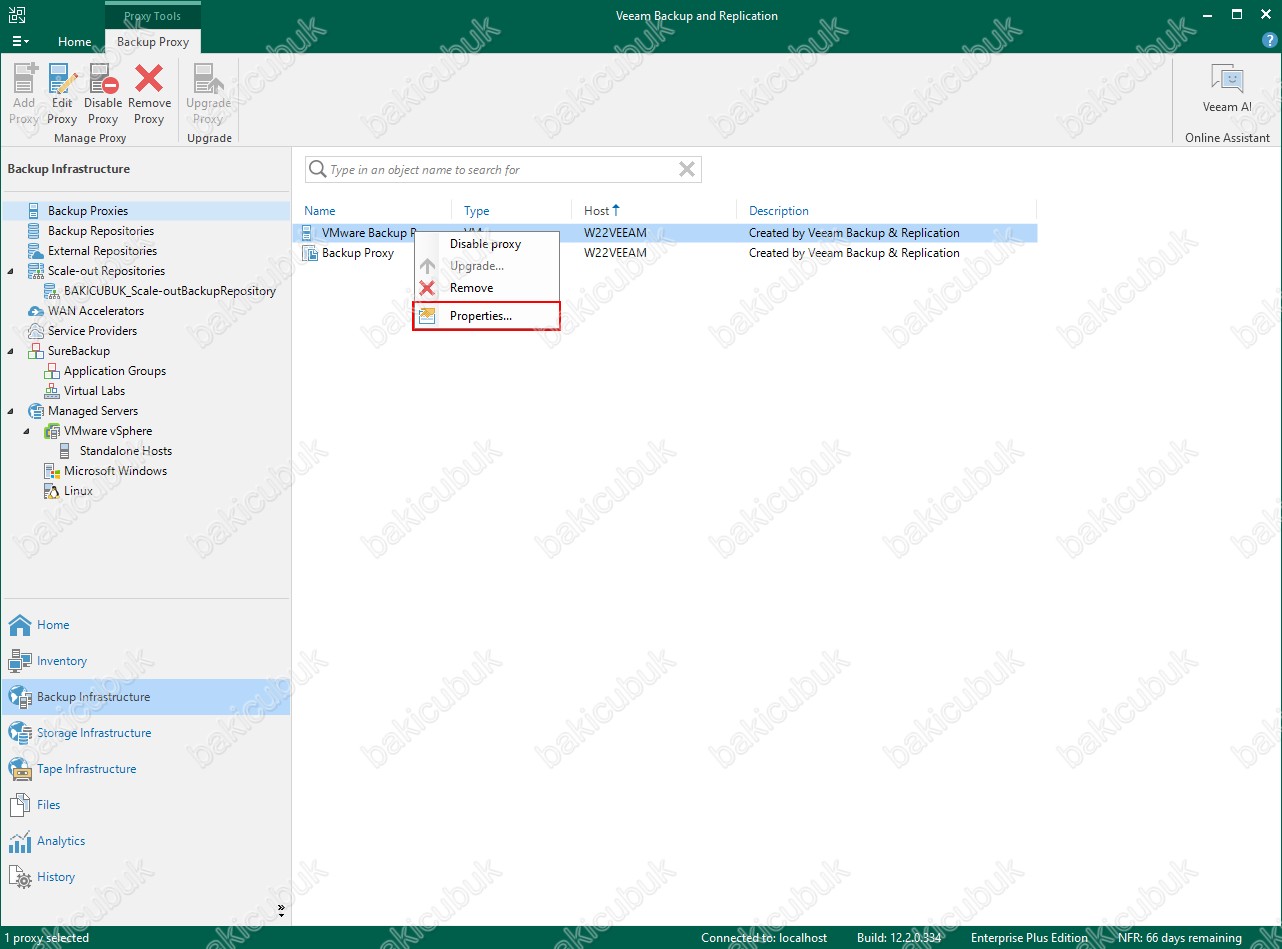Open the main hamburger menu
1282x949 pixels.
20,42
